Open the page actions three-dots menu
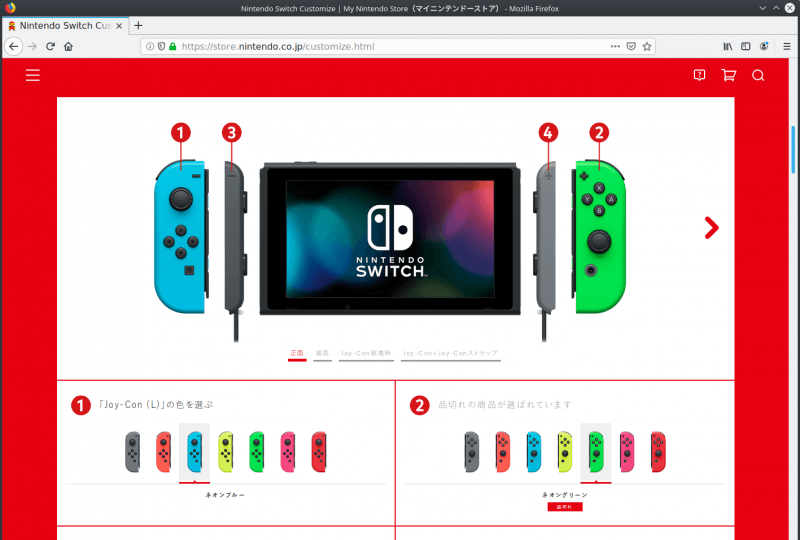The height and width of the screenshot is (540, 800). 615,46
